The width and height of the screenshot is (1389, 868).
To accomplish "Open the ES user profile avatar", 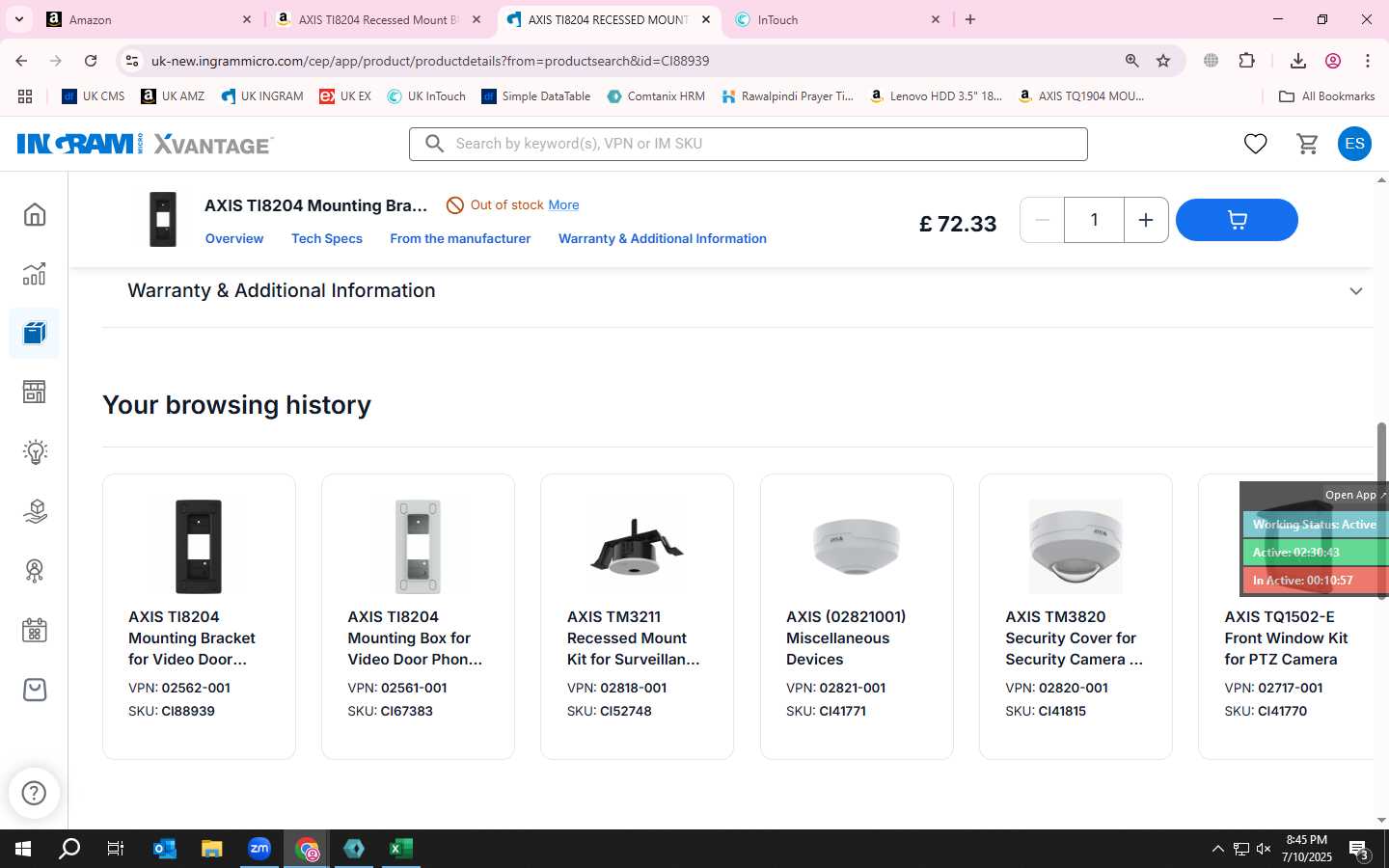I will point(1354,144).
